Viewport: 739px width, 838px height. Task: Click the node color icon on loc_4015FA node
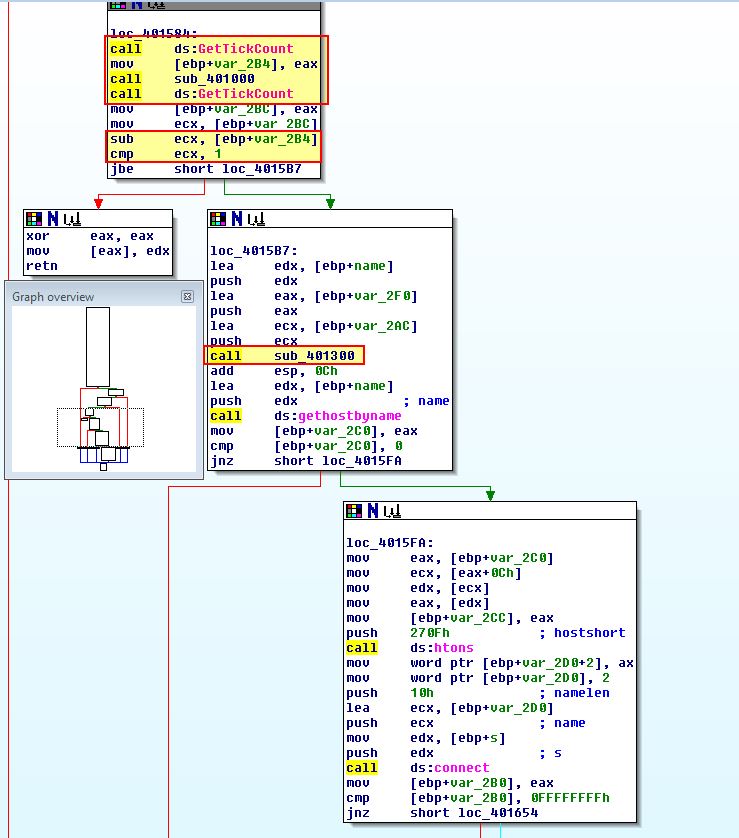[354, 511]
